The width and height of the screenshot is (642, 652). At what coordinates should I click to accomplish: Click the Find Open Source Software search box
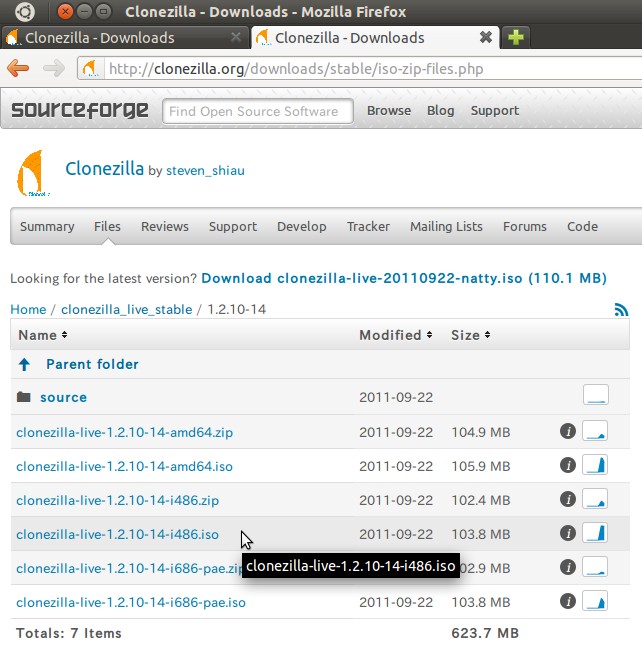(258, 111)
